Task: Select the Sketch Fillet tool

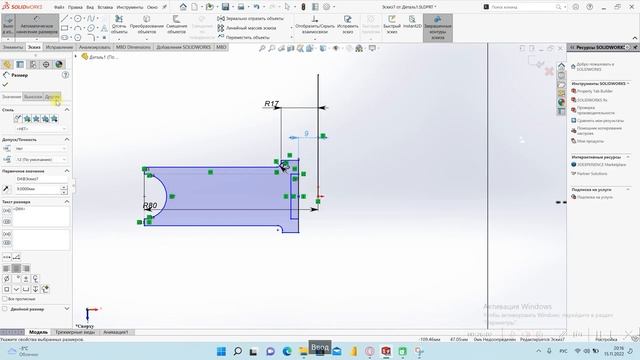Action: [91, 38]
